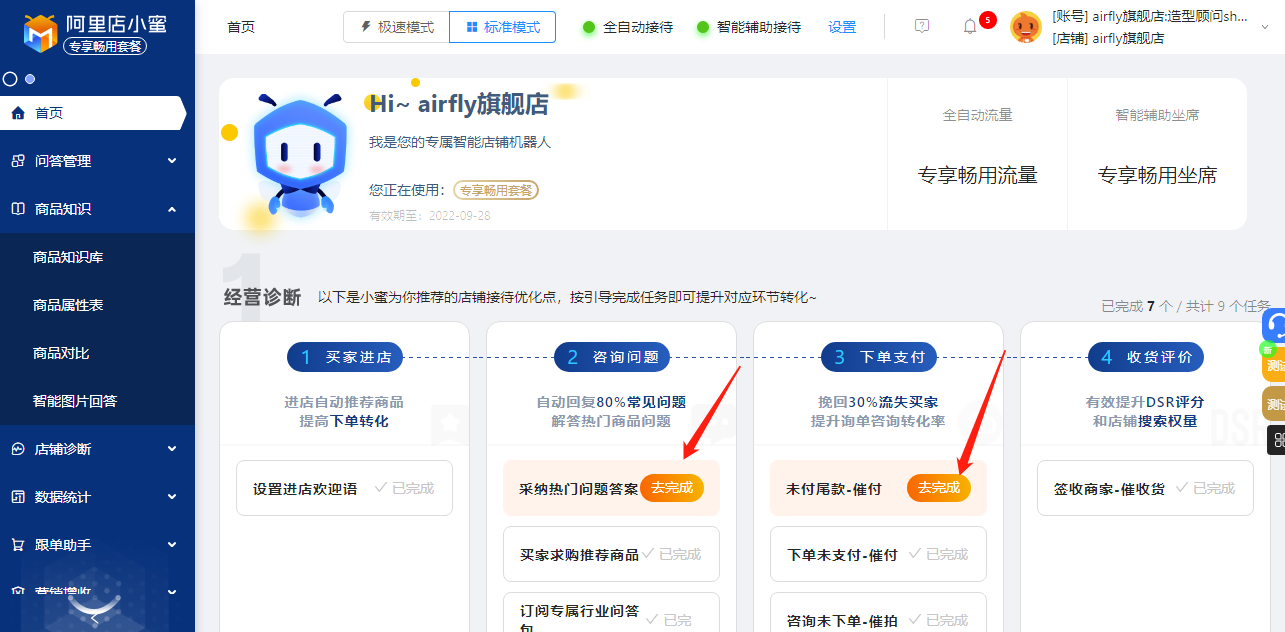Viewport: 1285px width, 632px height.
Task: Click the account name airfly旗舰店:造型顾问
Action: pyautogui.click(x=1150, y=15)
